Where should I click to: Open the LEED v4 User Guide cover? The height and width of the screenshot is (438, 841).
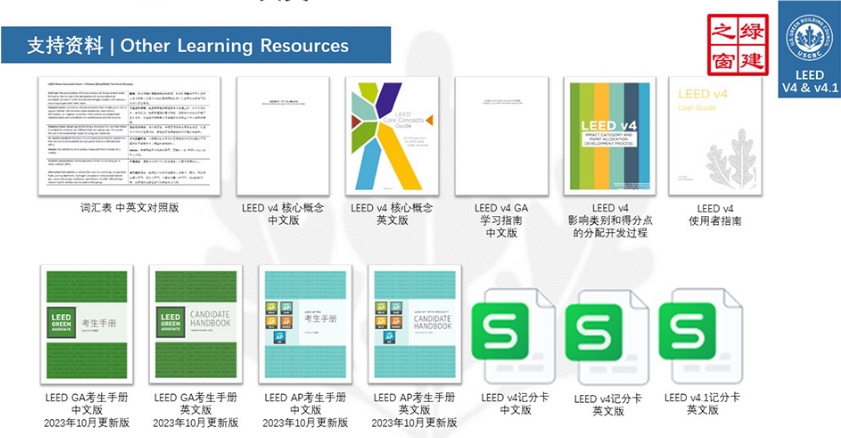[715, 136]
